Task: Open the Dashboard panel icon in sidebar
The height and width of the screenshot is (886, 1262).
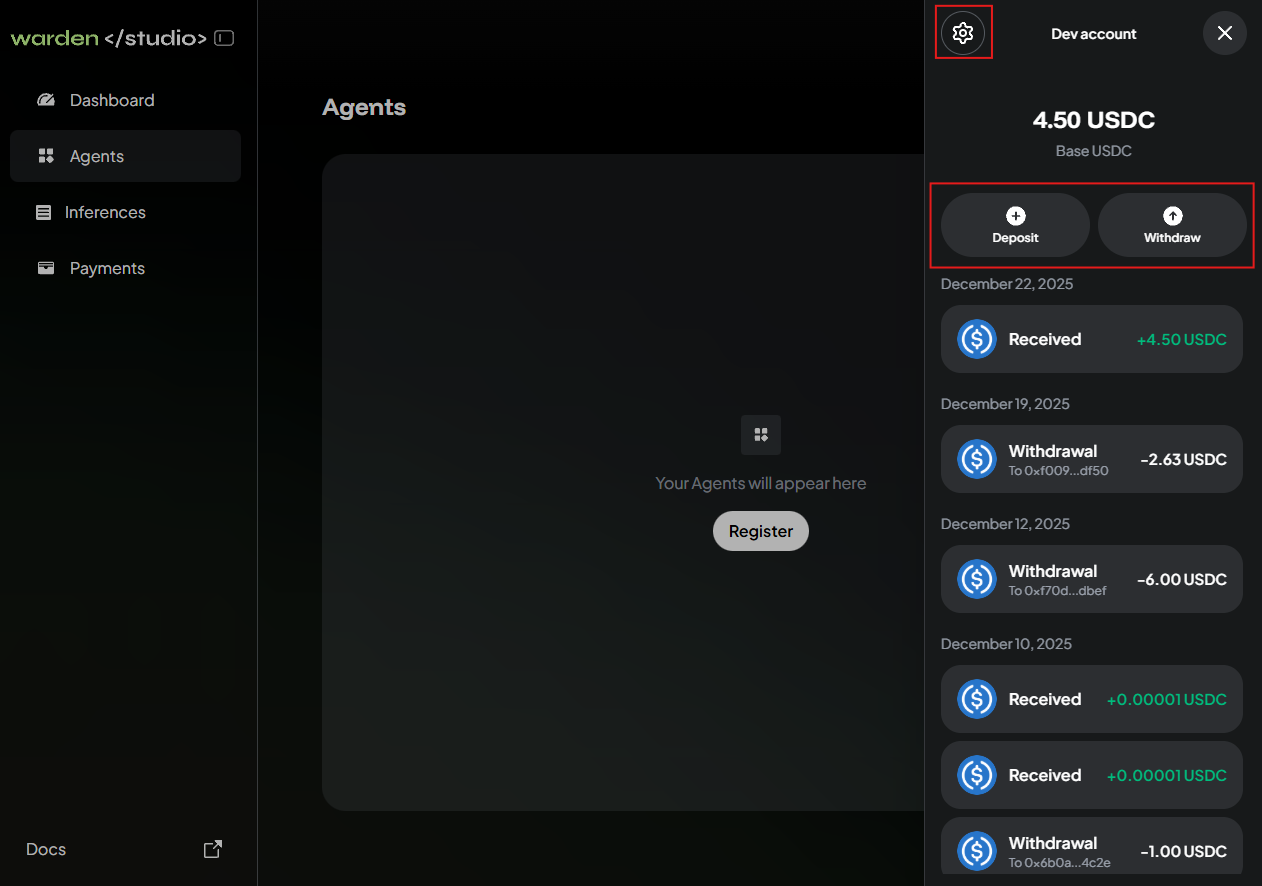Action: pos(46,100)
